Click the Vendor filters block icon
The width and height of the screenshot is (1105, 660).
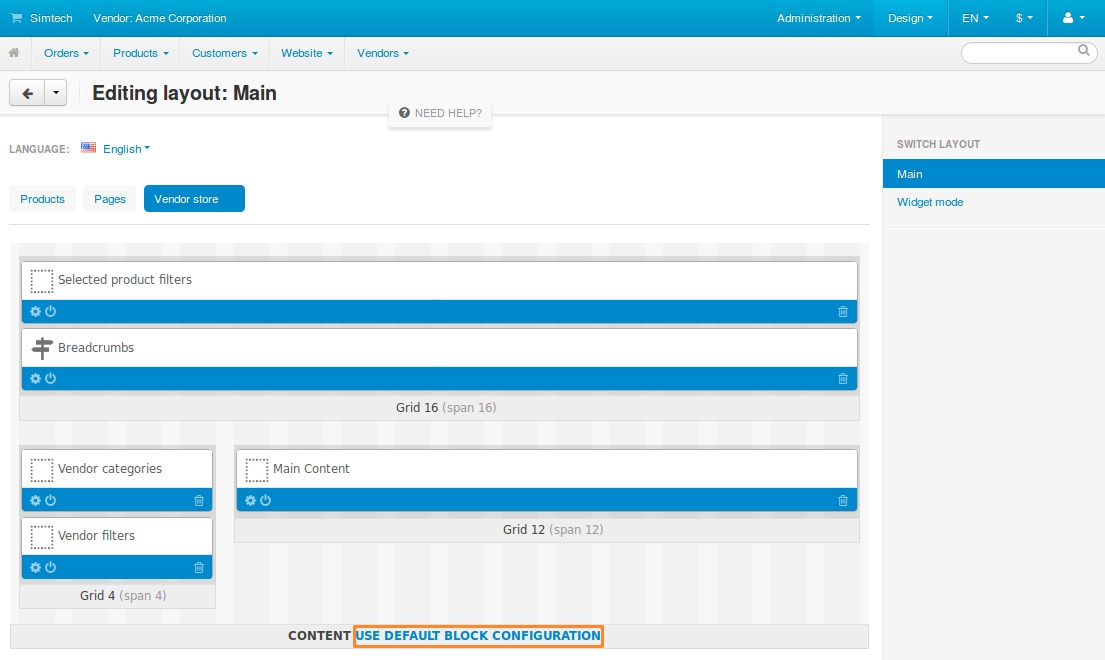(x=42, y=537)
